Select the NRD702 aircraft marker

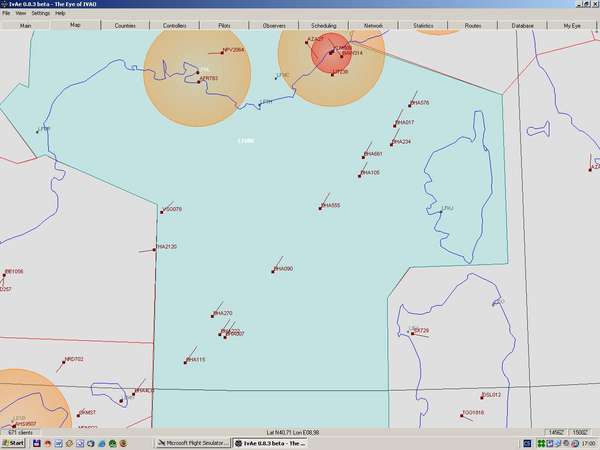point(64,362)
